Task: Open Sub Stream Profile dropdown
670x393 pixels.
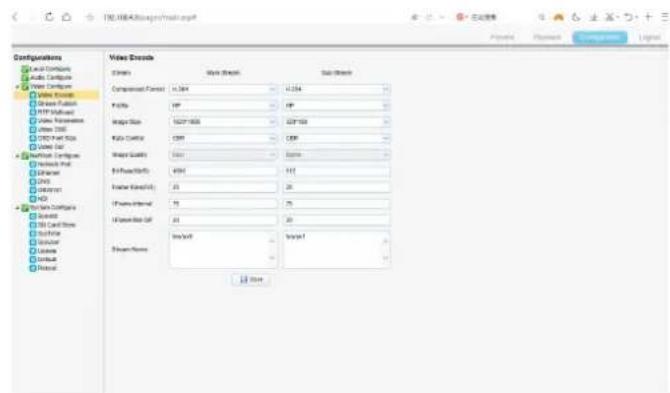Action: point(336,106)
